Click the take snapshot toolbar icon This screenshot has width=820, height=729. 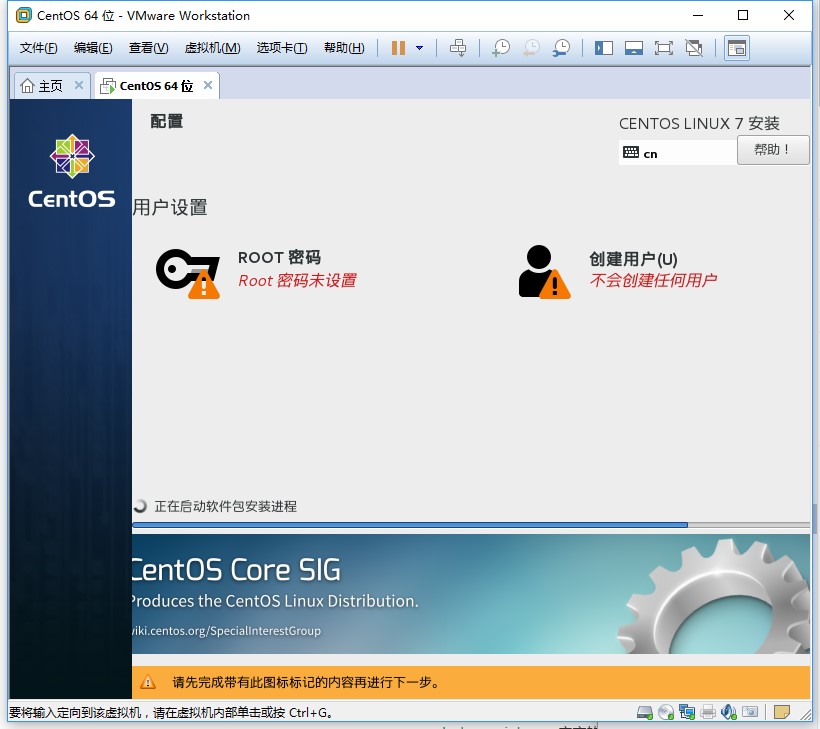[501, 48]
